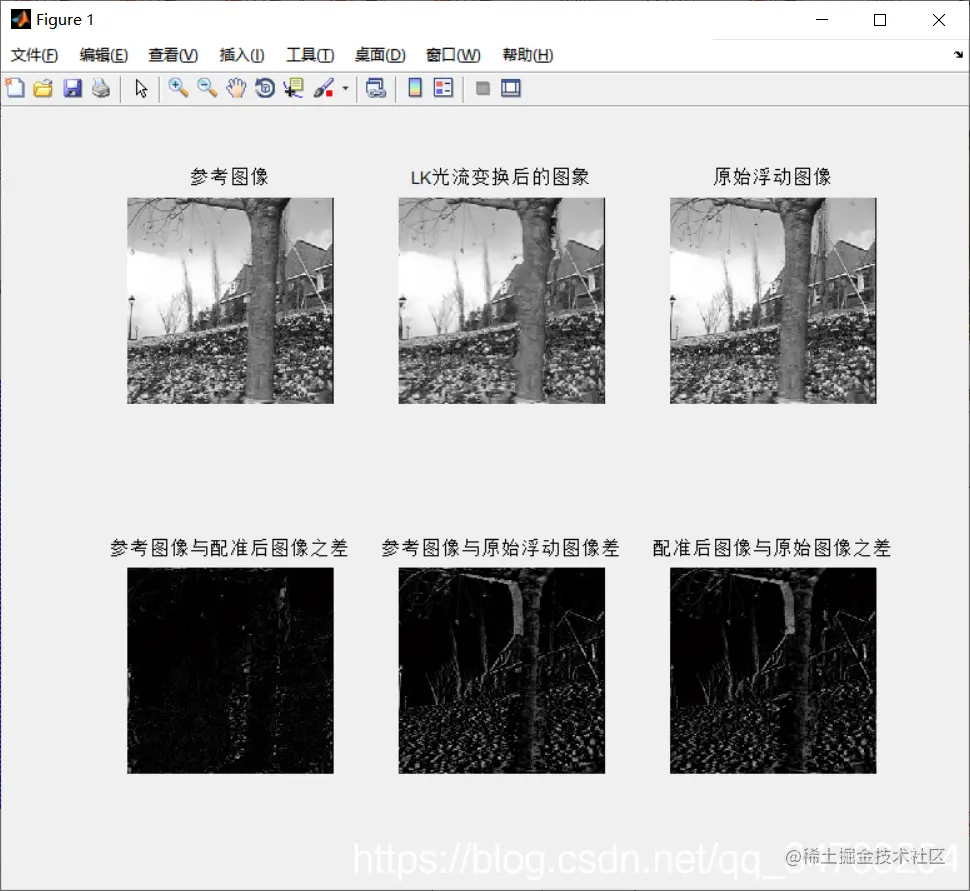
Task: Click the title text 参考图像
Action: [230, 177]
